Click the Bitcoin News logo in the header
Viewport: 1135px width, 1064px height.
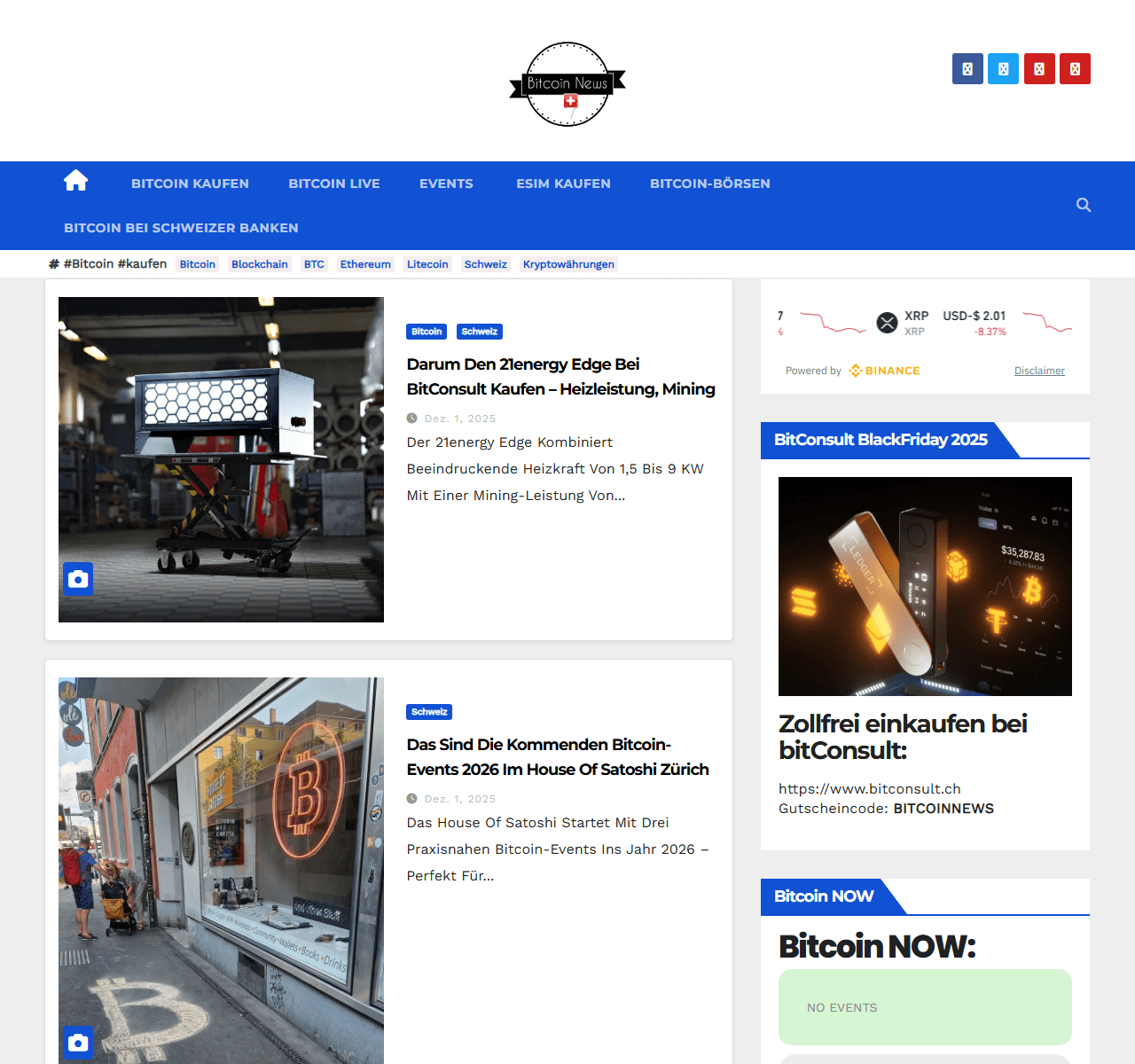pos(567,84)
